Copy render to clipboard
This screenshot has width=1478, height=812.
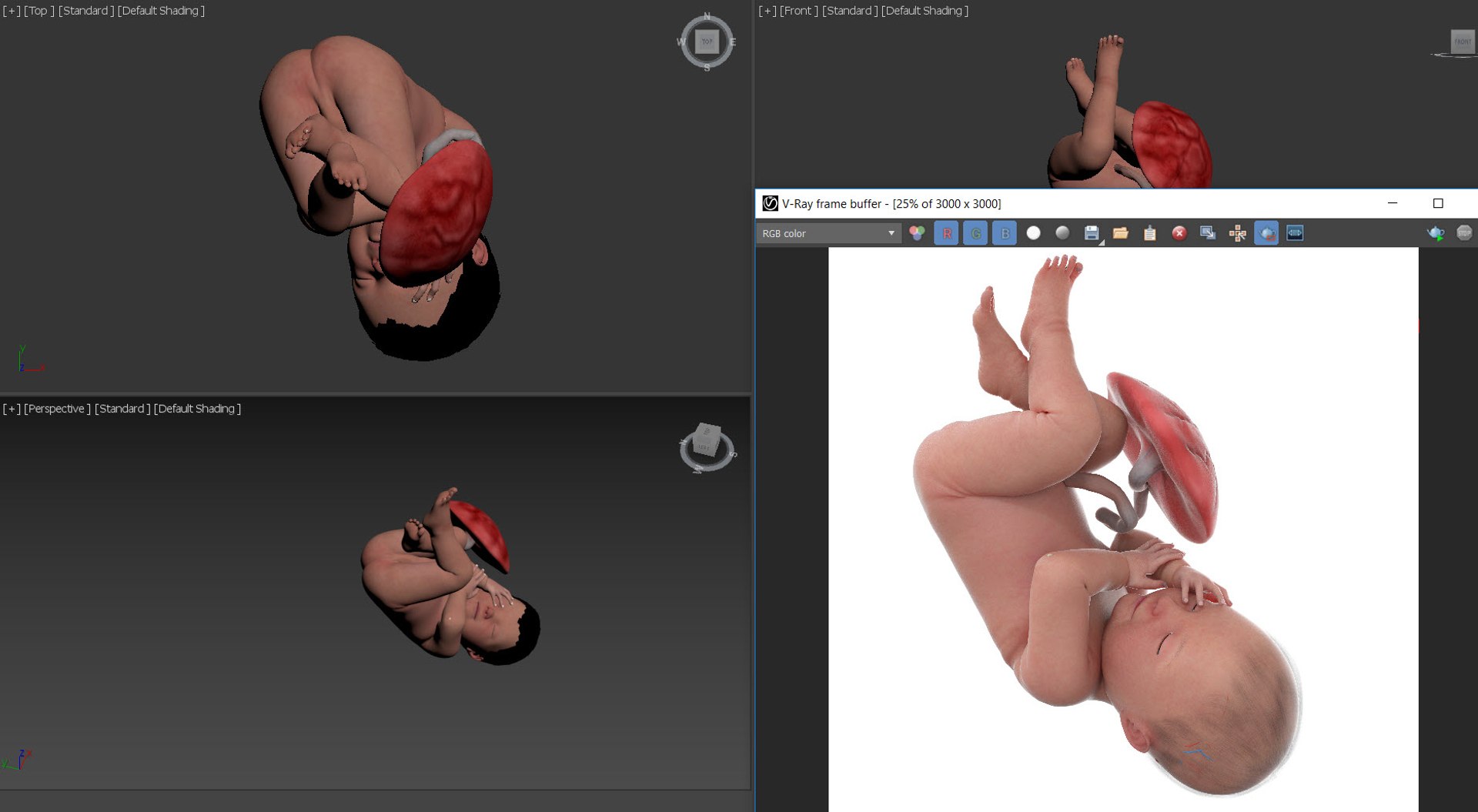tap(1150, 233)
